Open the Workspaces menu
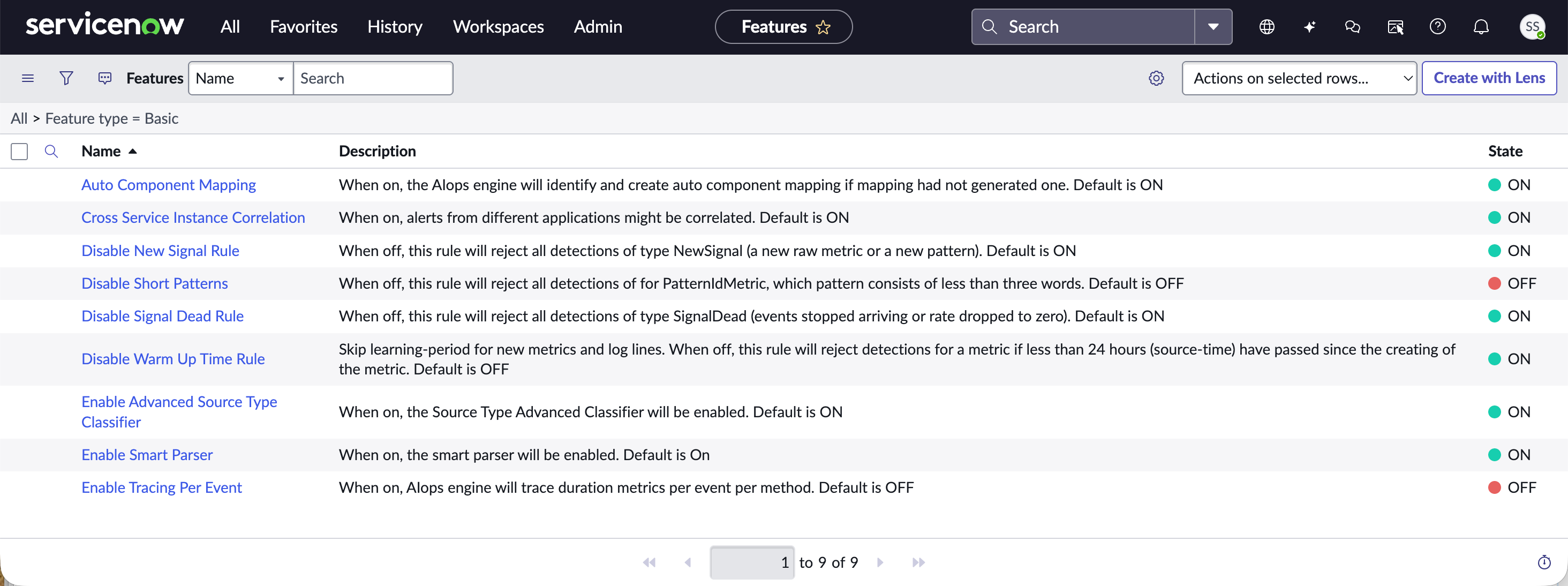The image size is (1568, 586). pos(499,27)
